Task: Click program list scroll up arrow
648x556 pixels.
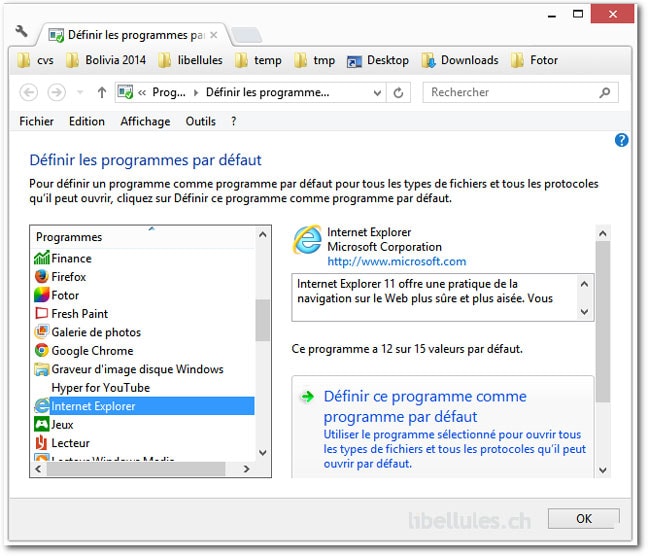Action: coord(263,235)
